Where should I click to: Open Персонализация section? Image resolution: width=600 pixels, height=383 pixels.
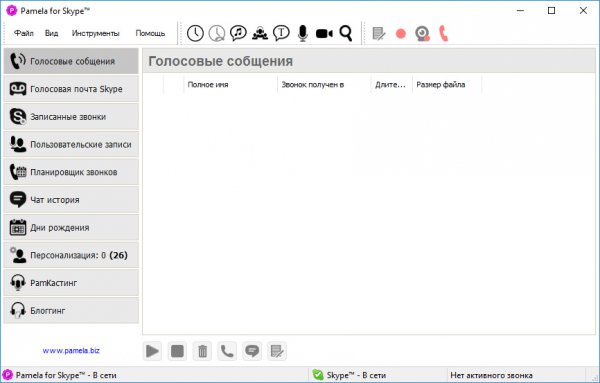click(71, 255)
